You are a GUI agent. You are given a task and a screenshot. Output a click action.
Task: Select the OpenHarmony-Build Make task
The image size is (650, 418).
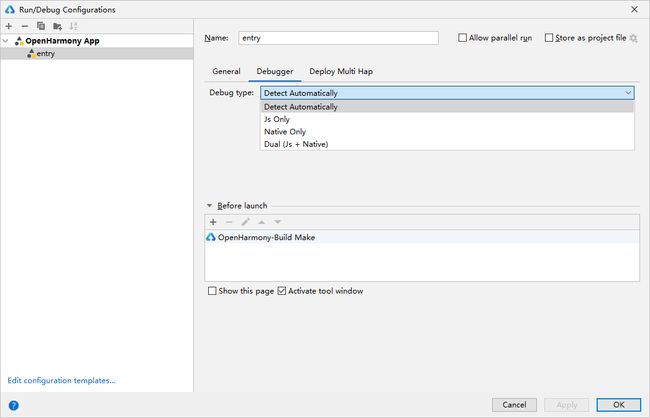pos(422,237)
